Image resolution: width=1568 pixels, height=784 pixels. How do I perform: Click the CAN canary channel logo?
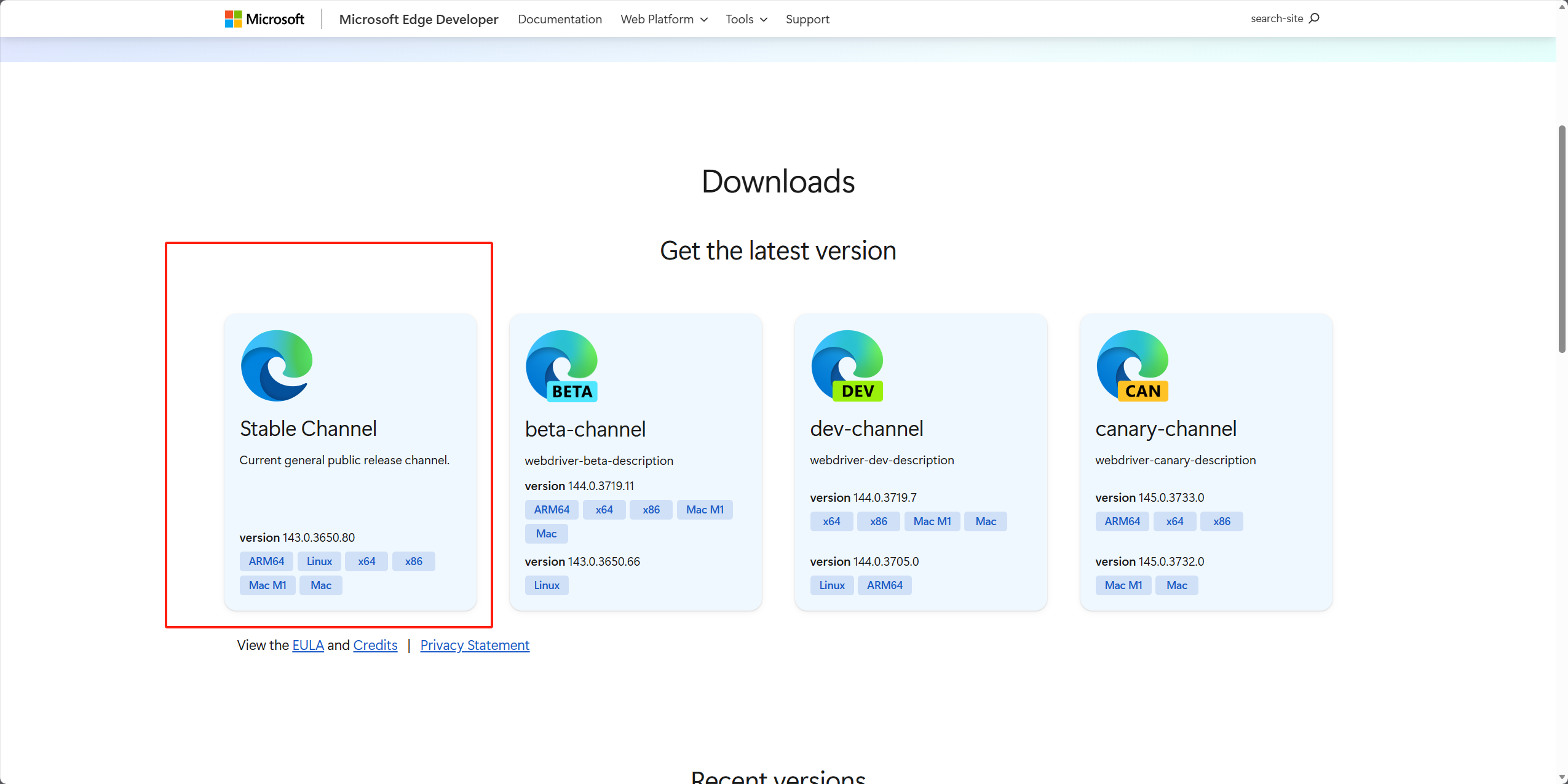click(x=1132, y=366)
